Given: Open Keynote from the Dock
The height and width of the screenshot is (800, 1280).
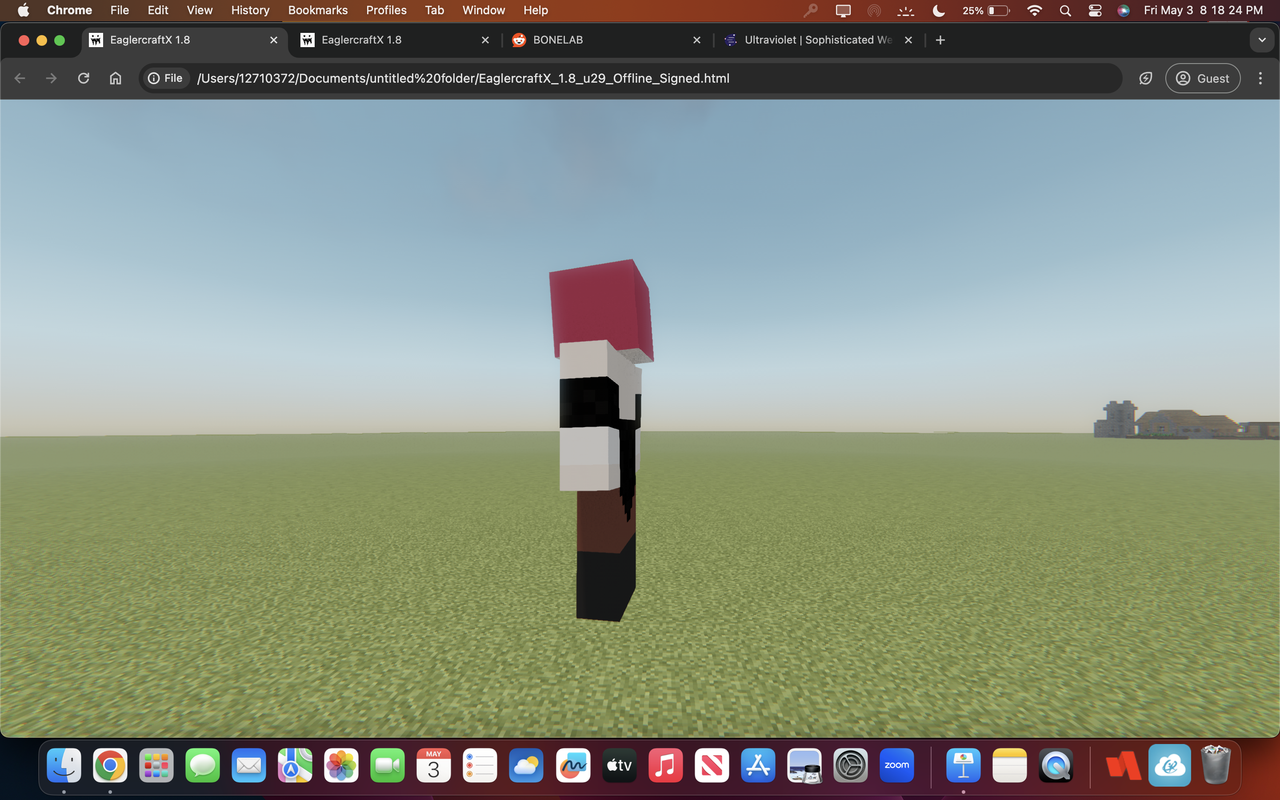Looking at the screenshot, I should pyautogui.click(x=964, y=766).
